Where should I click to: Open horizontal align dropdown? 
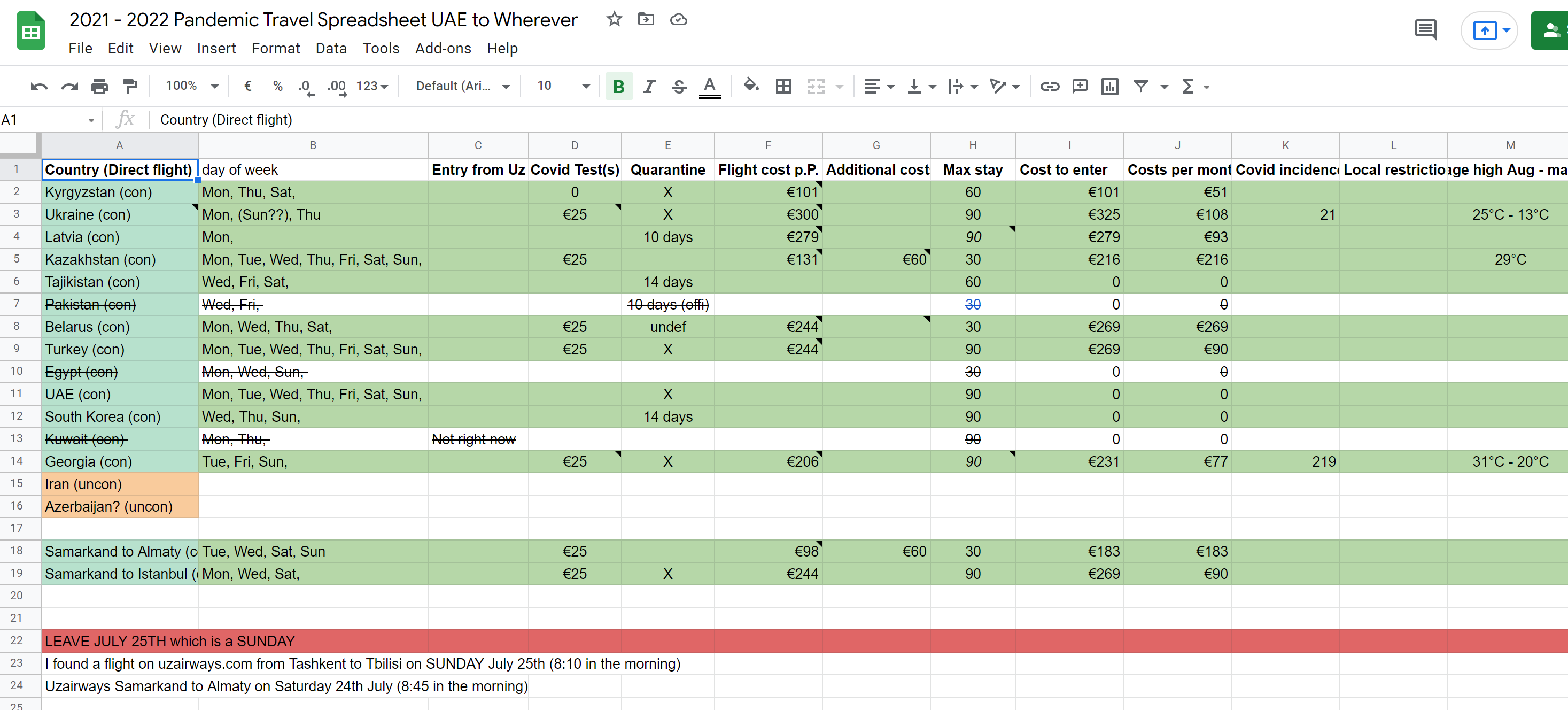point(879,87)
